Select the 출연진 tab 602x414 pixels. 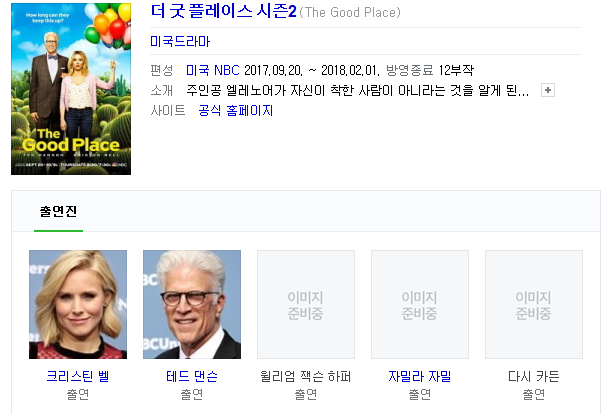(x=58, y=211)
